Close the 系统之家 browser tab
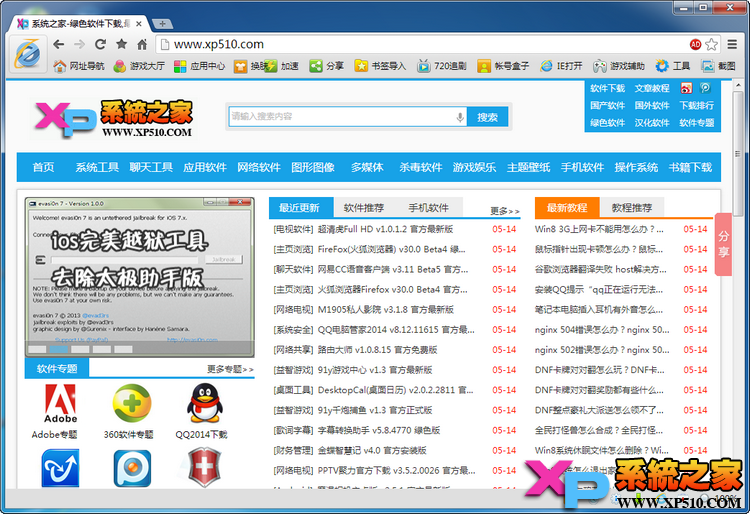The image size is (750, 514). coord(139,23)
